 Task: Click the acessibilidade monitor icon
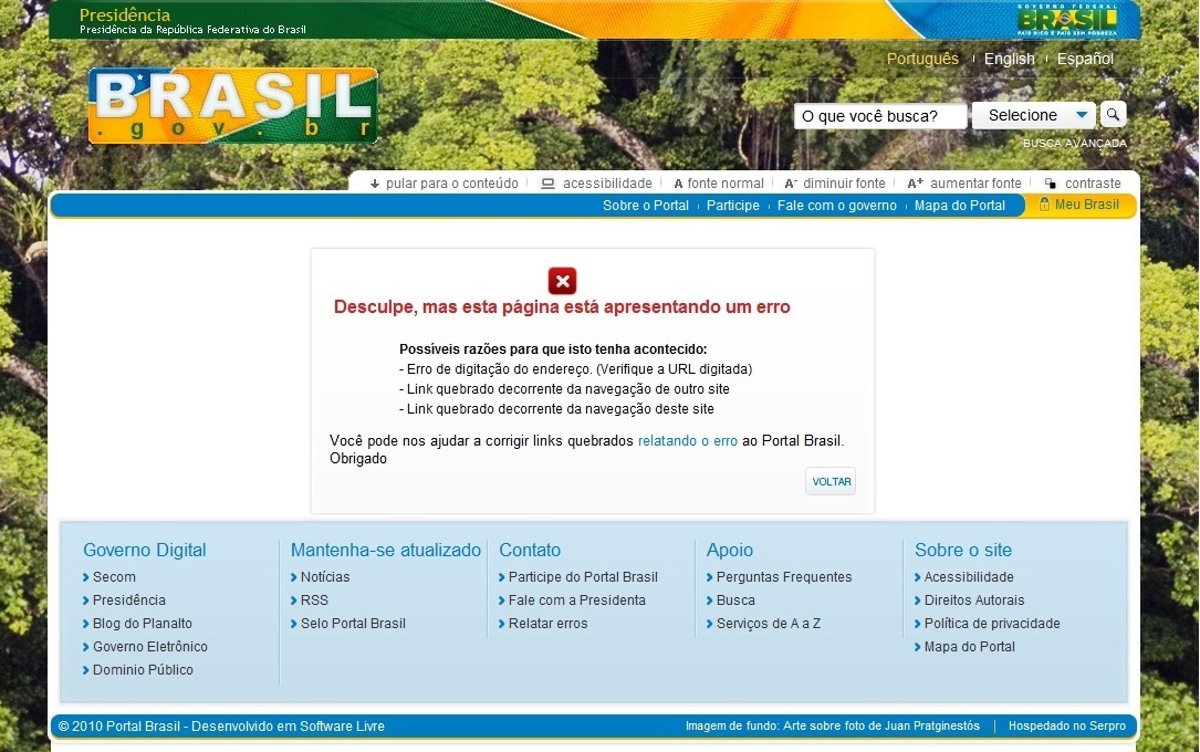(x=547, y=183)
